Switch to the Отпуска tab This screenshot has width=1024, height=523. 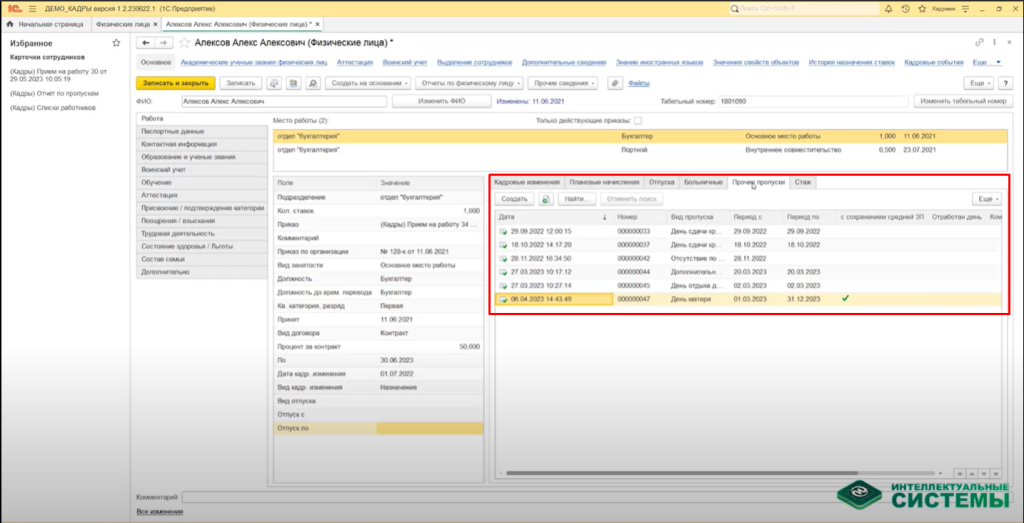(x=661, y=182)
